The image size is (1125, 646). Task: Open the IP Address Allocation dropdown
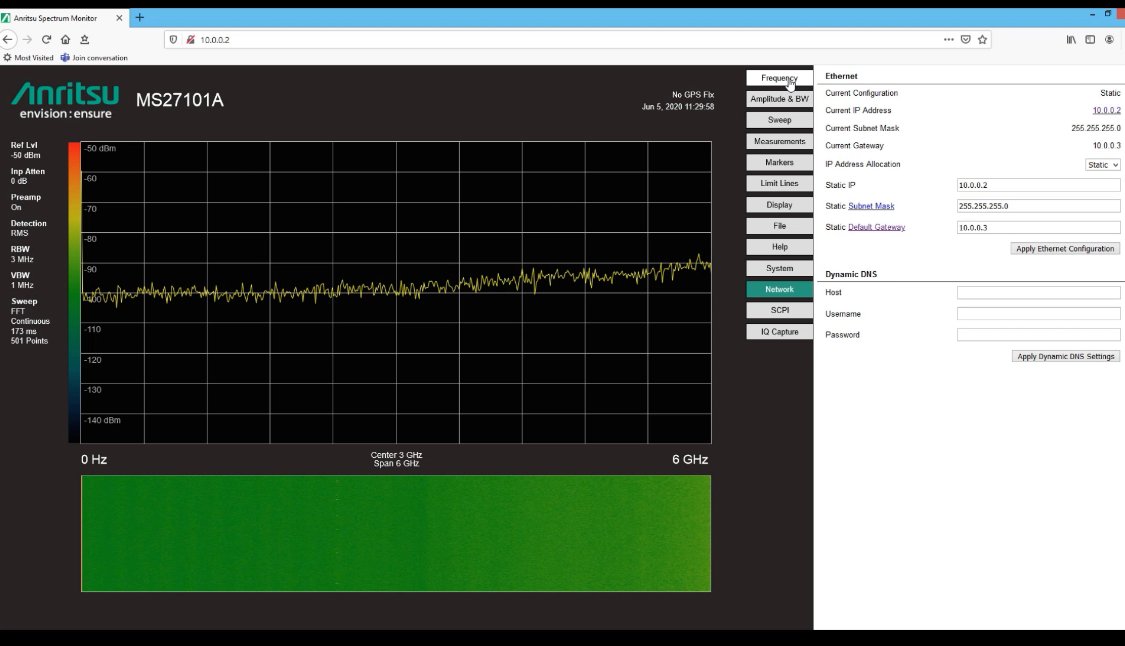tap(1103, 164)
